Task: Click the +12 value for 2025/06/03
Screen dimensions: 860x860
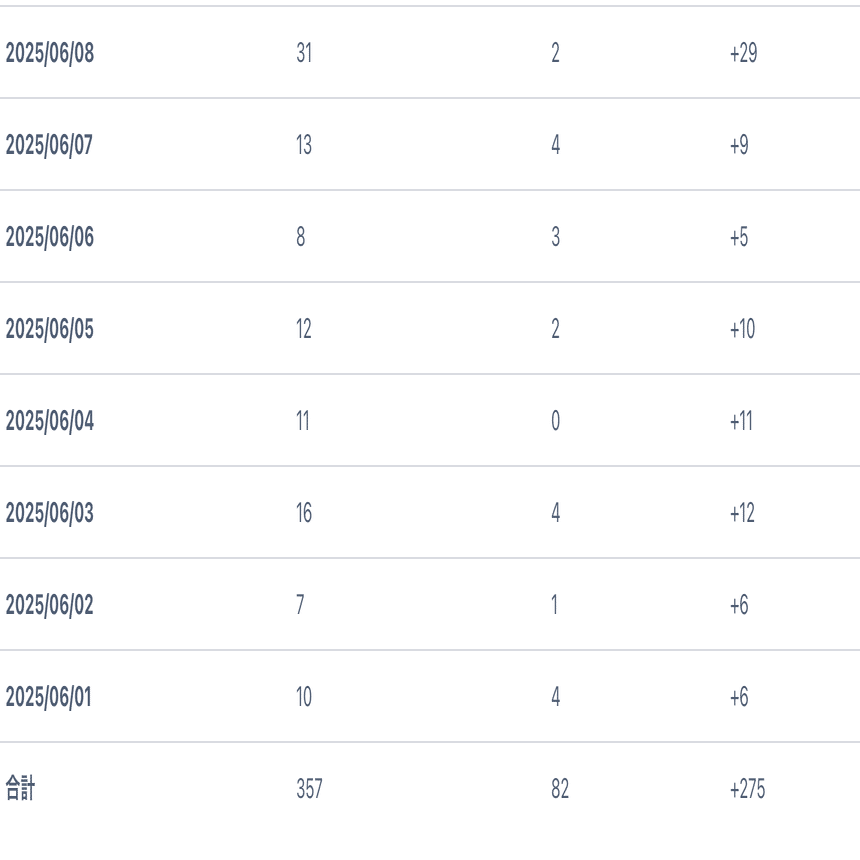Action: click(x=742, y=513)
